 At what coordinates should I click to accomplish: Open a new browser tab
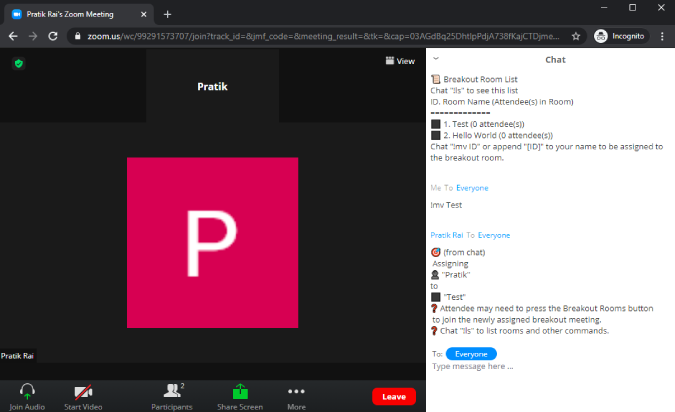point(167,15)
